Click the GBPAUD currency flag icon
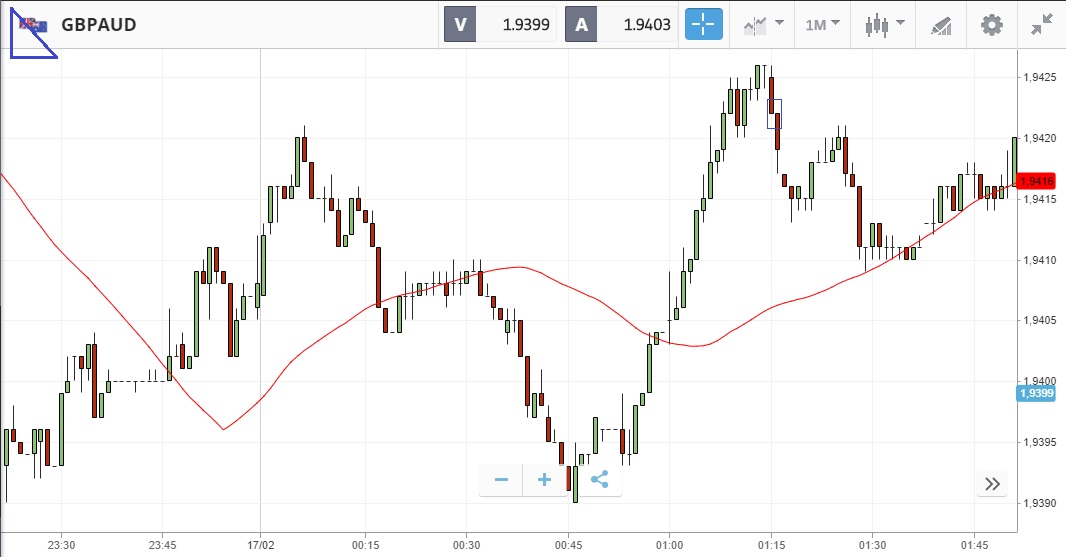Image resolution: width=1066 pixels, height=557 pixels. click(x=34, y=25)
